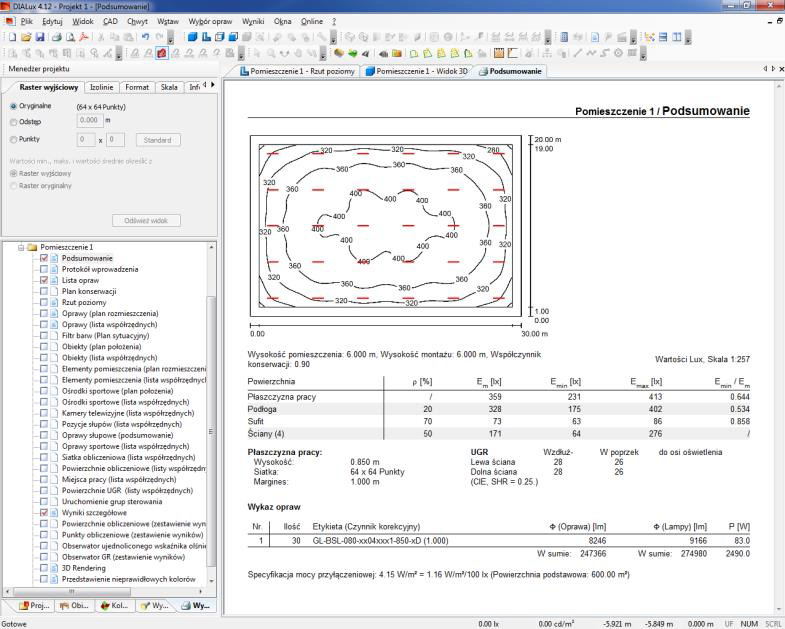Click the Standard button
This screenshot has height=629, width=785.
[158, 140]
